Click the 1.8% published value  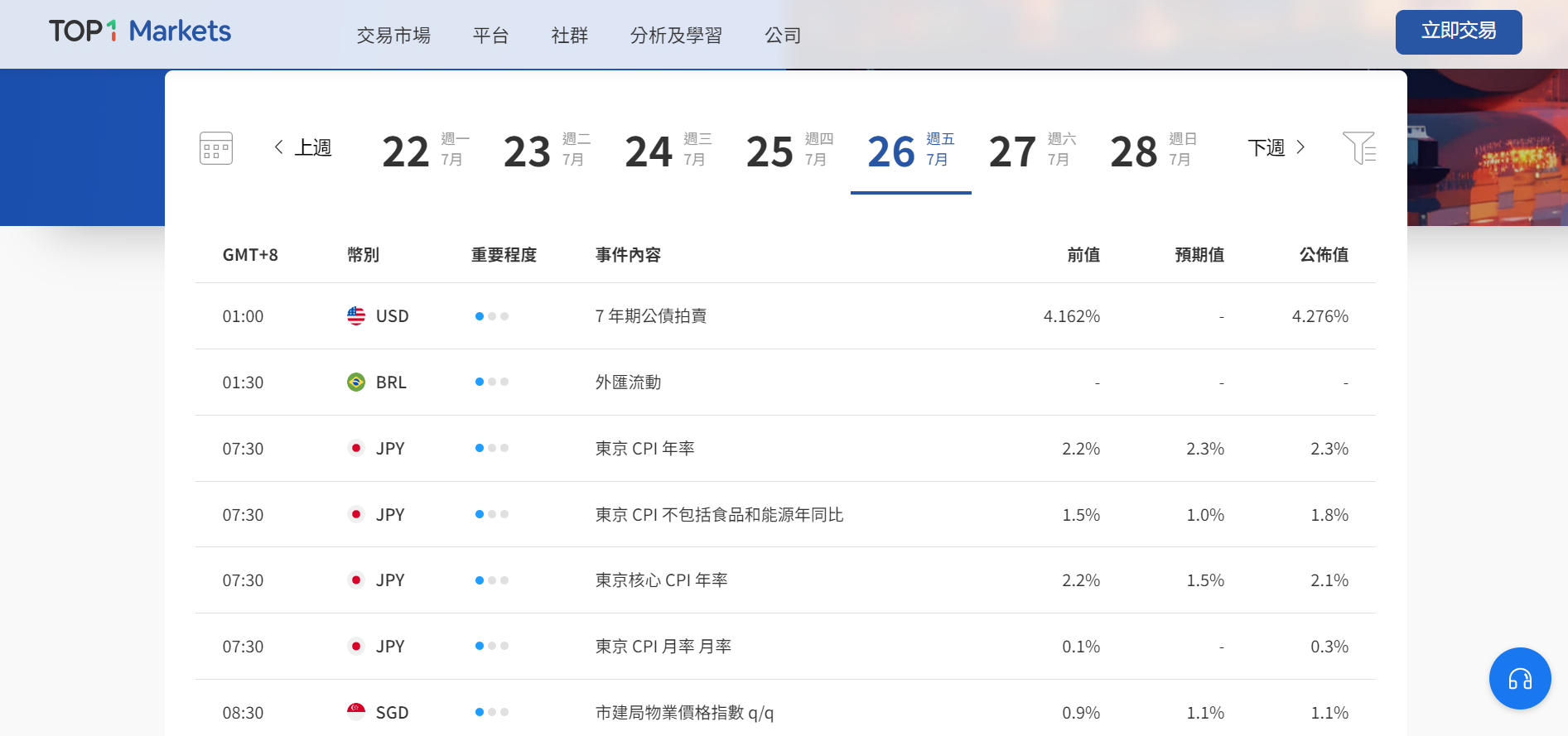[x=1329, y=515]
